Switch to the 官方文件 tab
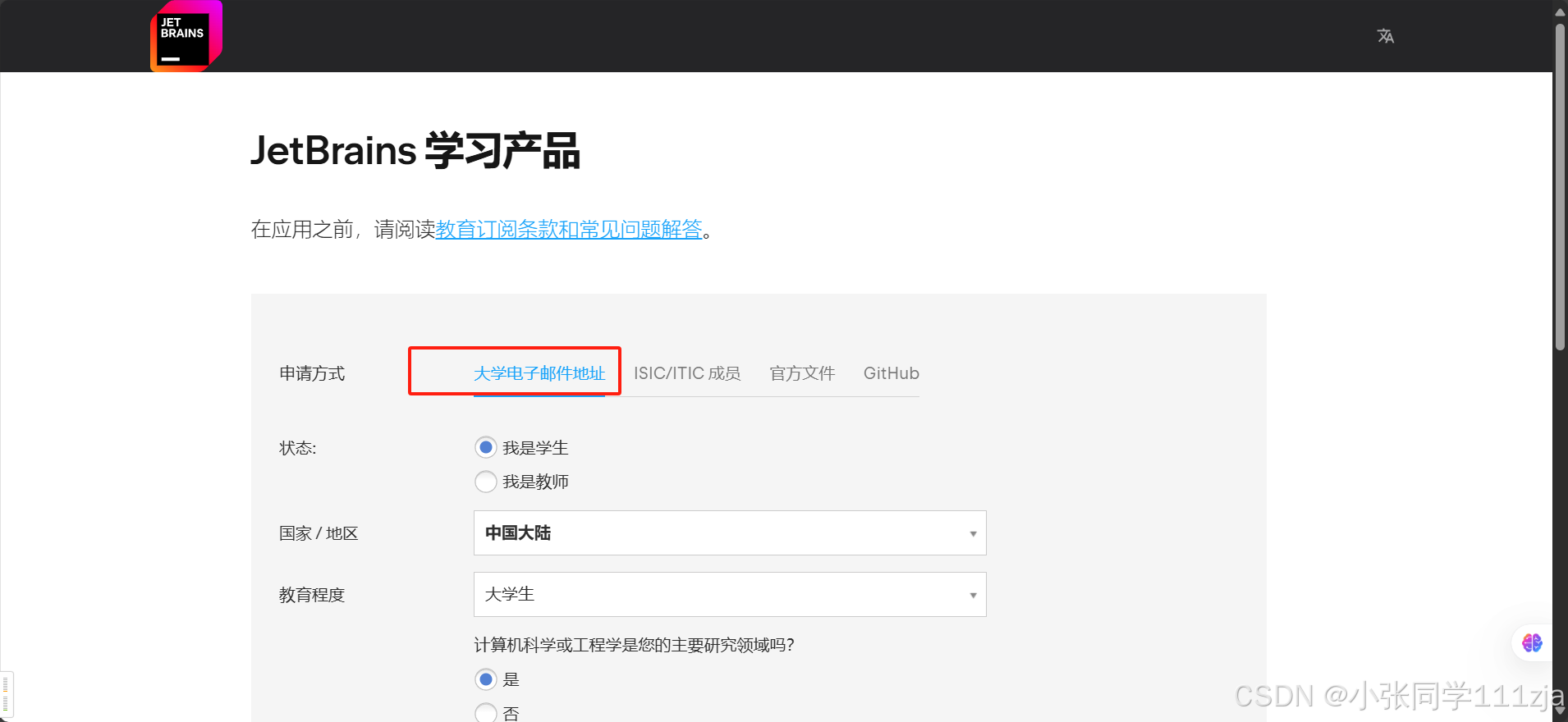 tap(802, 373)
